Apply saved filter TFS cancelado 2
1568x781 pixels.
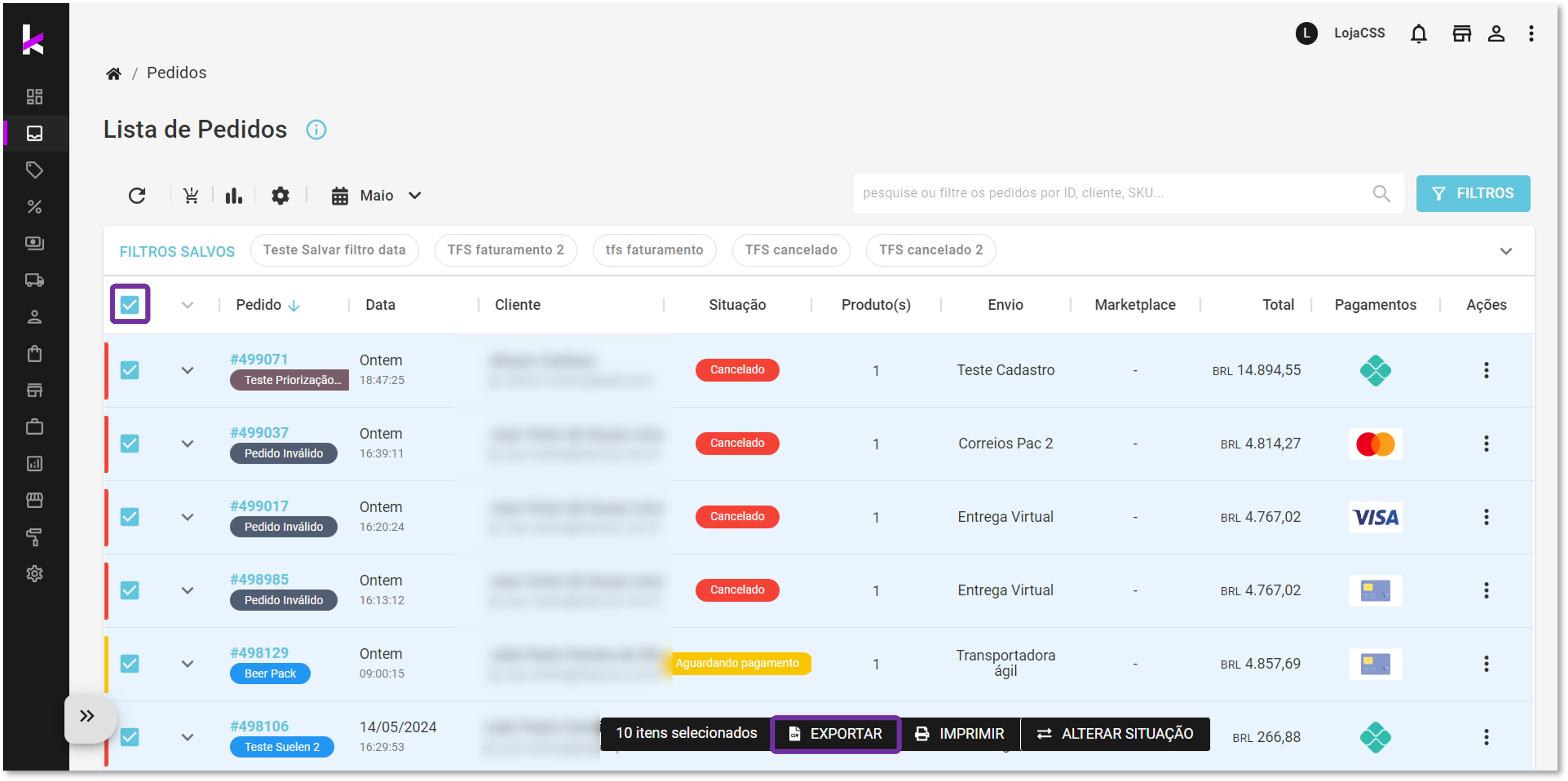point(931,250)
